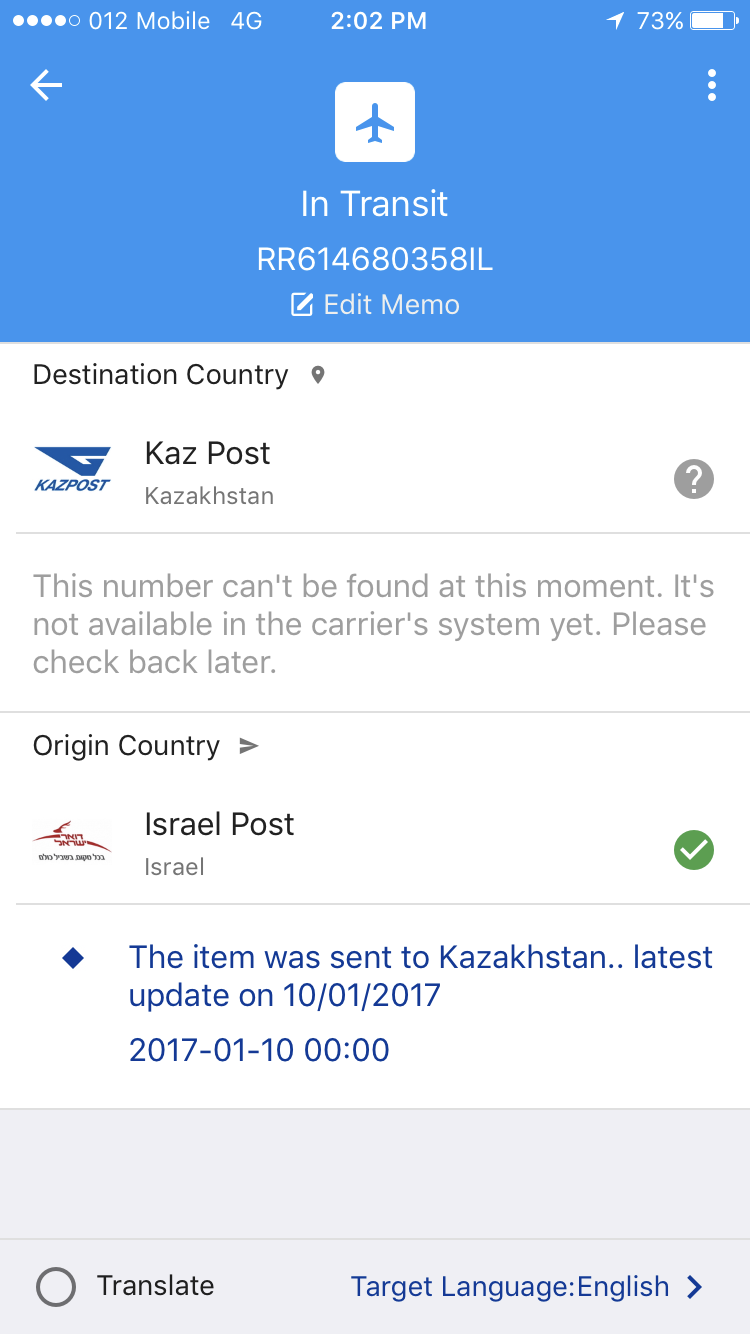Tap the back arrow icon
Screen dimensions: 750x1334
[46, 86]
